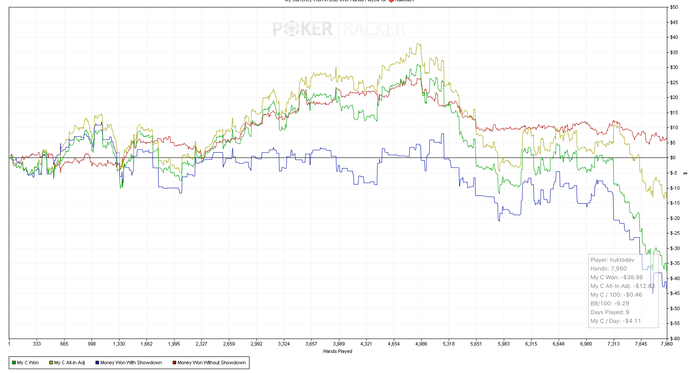Click 'Hands: 7,960' in the stats box
The height and width of the screenshot is (373, 700).
tap(608, 269)
